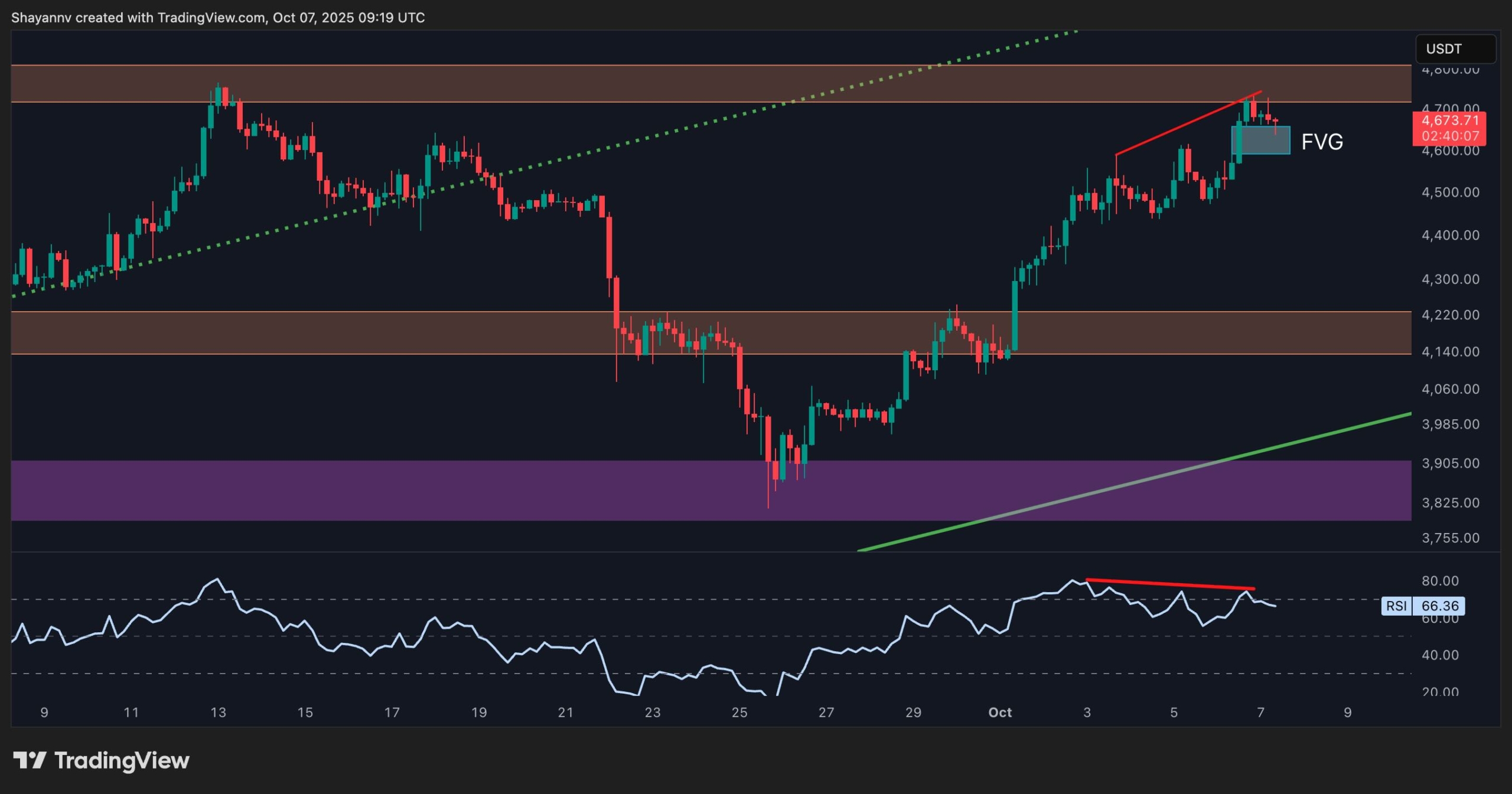Image resolution: width=1512 pixels, height=794 pixels.
Task: Click the 80.00 RSI axis label
Action: click(x=1439, y=581)
